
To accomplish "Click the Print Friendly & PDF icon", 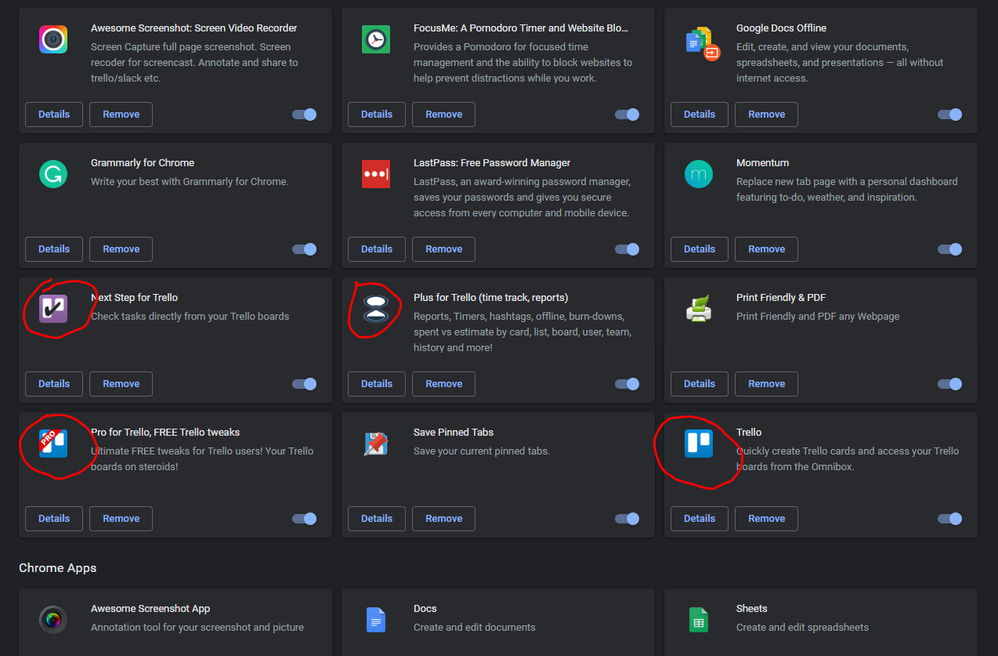I will [698, 309].
